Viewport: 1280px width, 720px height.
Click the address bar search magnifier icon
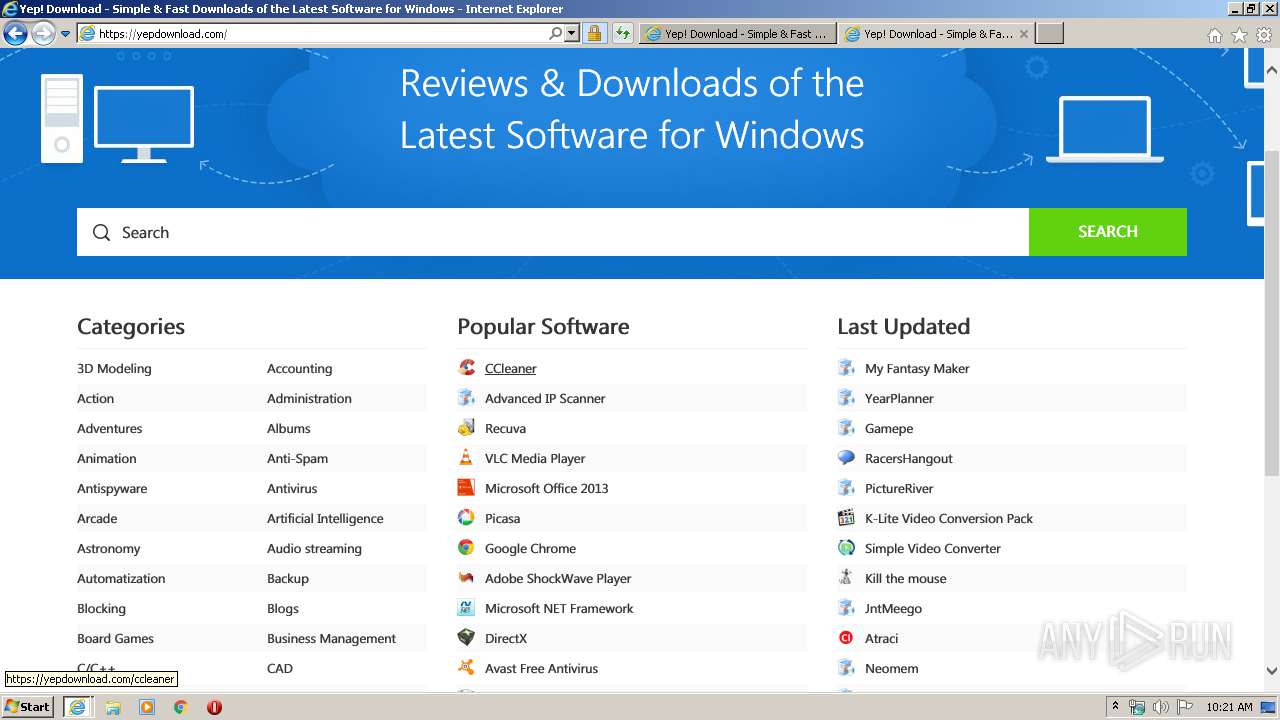[x=556, y=33]
